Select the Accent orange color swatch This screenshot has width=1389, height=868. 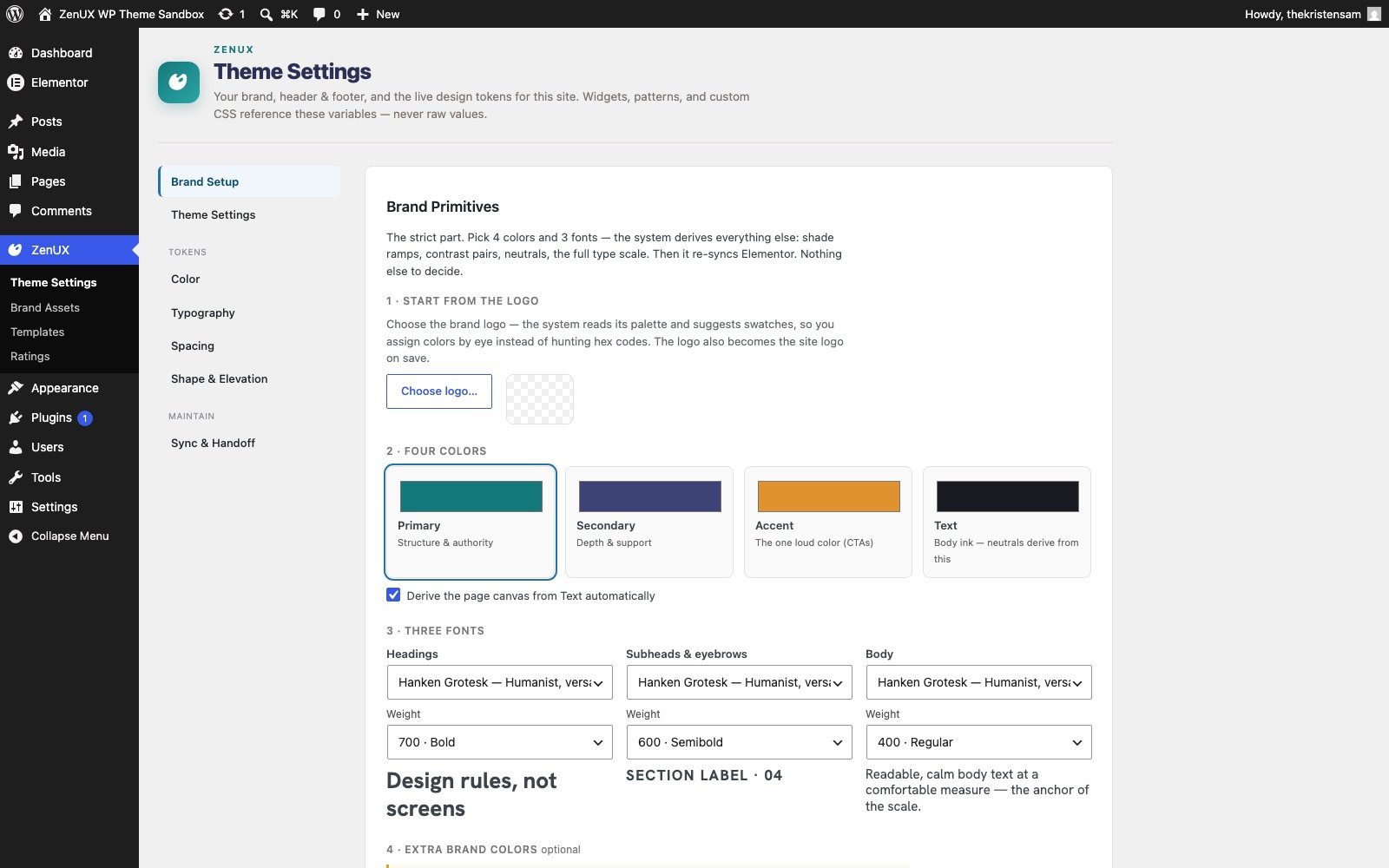coord(829,496)
